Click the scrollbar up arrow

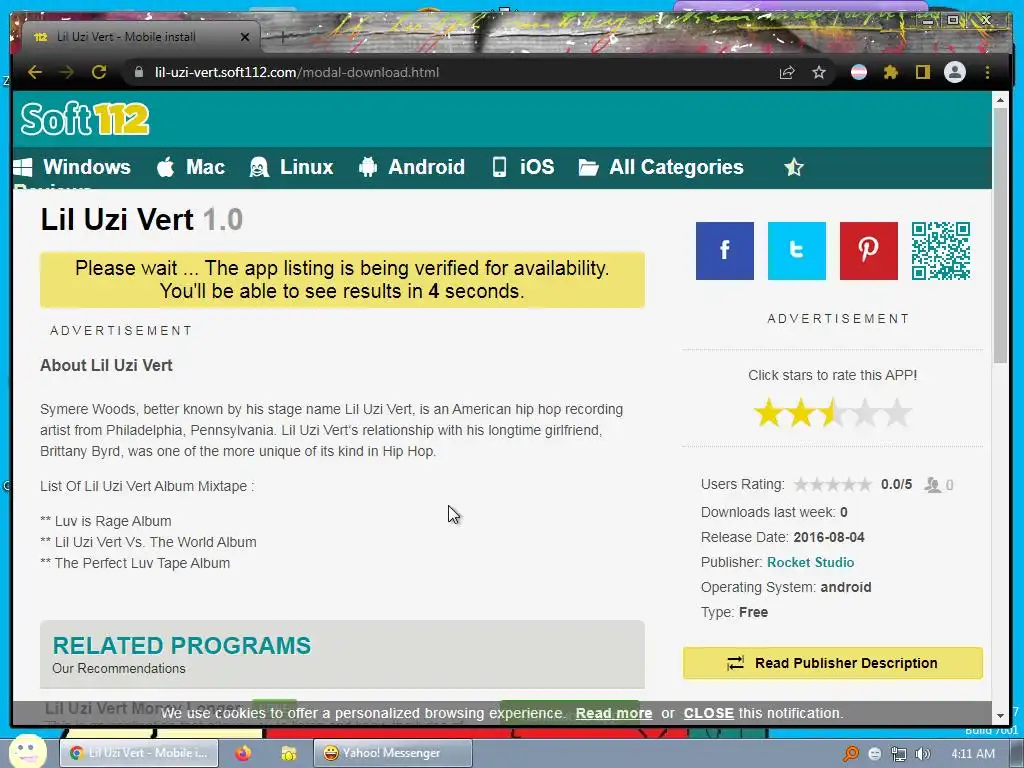(x=1000, y=101)
